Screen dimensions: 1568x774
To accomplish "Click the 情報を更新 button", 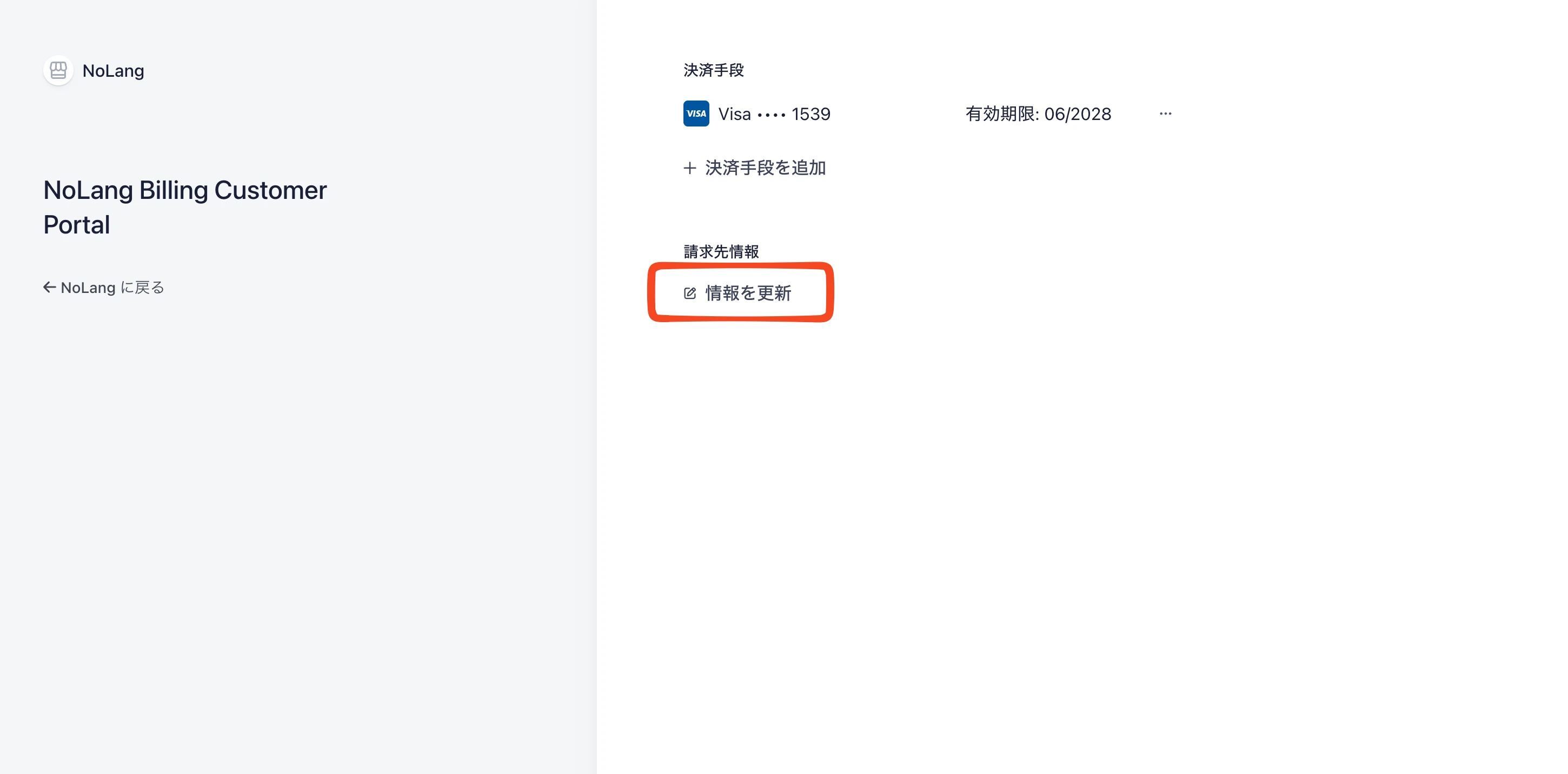I will point(737,293).
